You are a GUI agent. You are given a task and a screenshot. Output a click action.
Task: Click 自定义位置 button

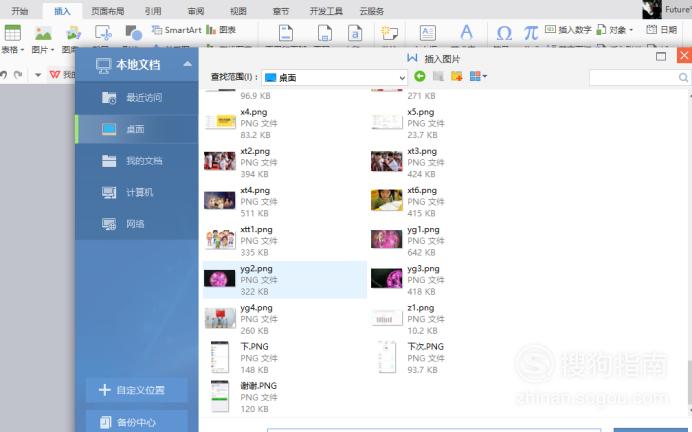[137, 390]
